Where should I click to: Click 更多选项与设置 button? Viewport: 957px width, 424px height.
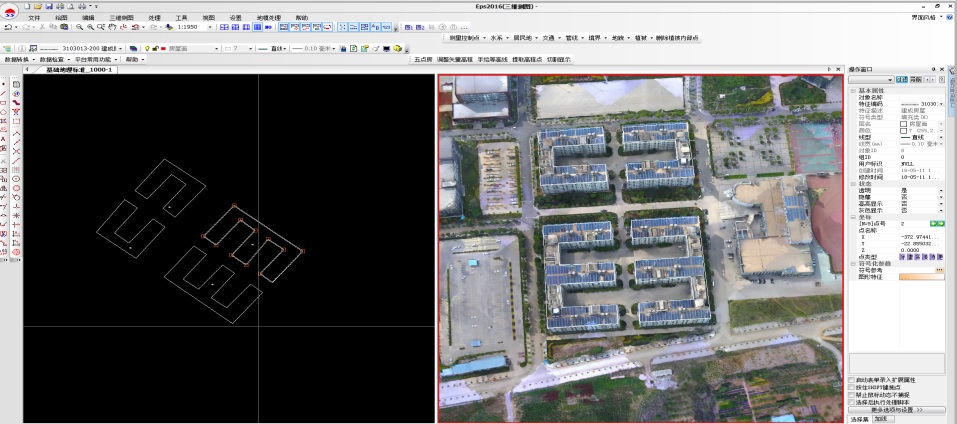(896, 410)
